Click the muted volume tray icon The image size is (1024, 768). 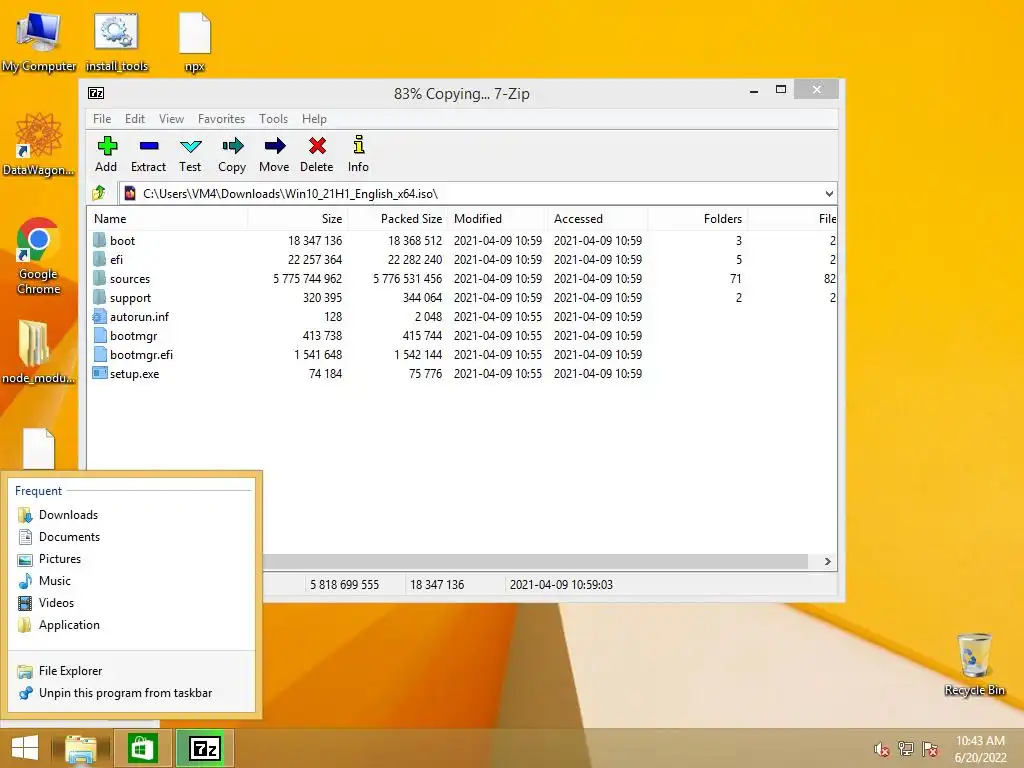click(881, 749)
